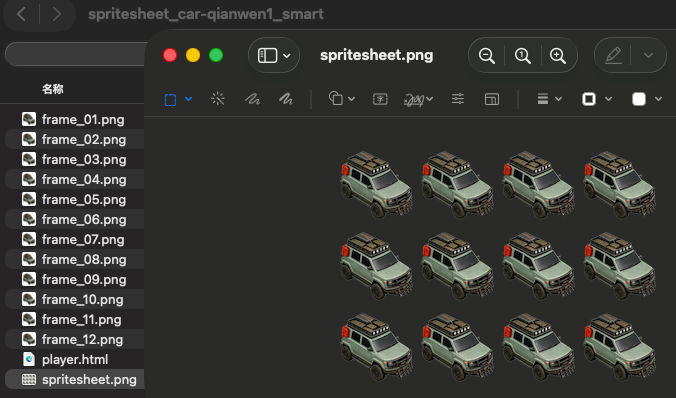The width and height of the screenshot is (676, 398).
Task: Click the player.html browser file icon
Action: pyautogui.click(x=29, y=359)
